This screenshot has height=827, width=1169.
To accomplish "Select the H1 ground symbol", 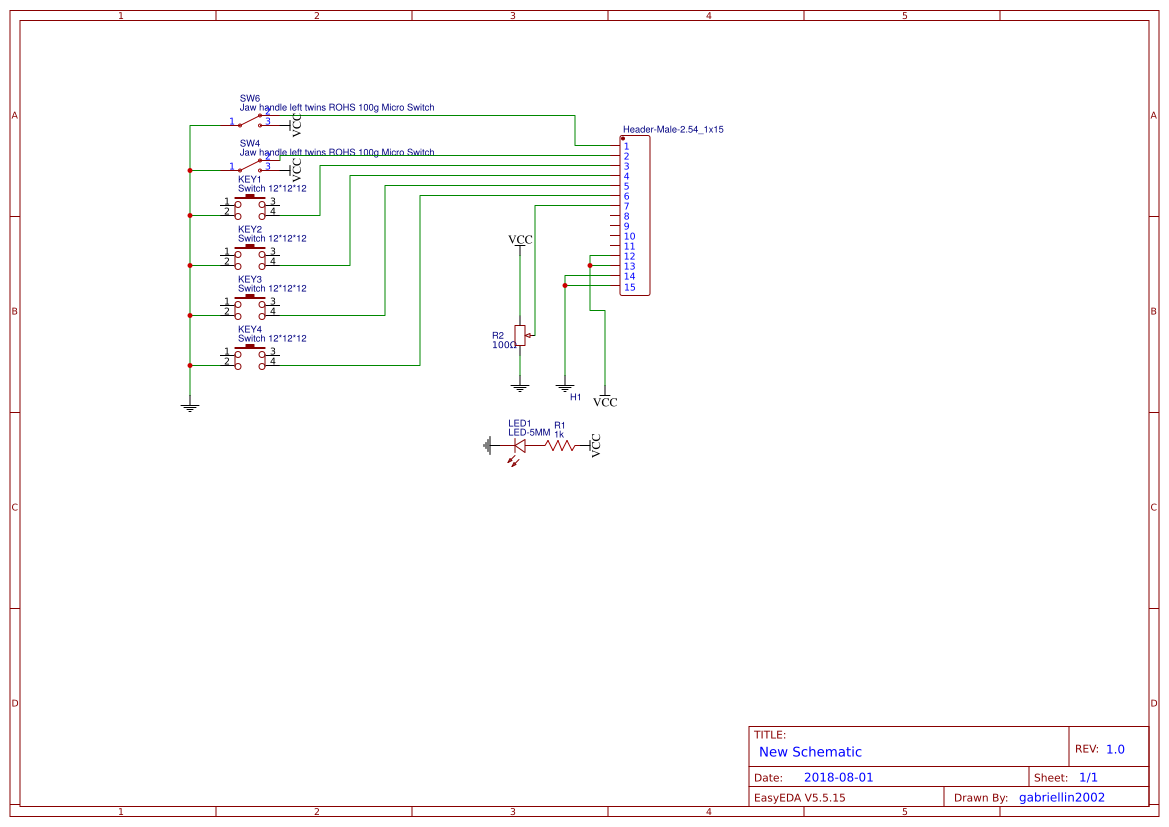I will [566, 385].
